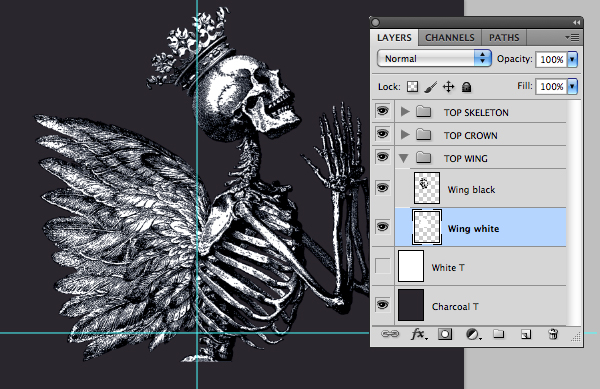This screenshot has width=600, height=389.
Task: Lock transparent pixels icon
Action: [x=412, y=86]
